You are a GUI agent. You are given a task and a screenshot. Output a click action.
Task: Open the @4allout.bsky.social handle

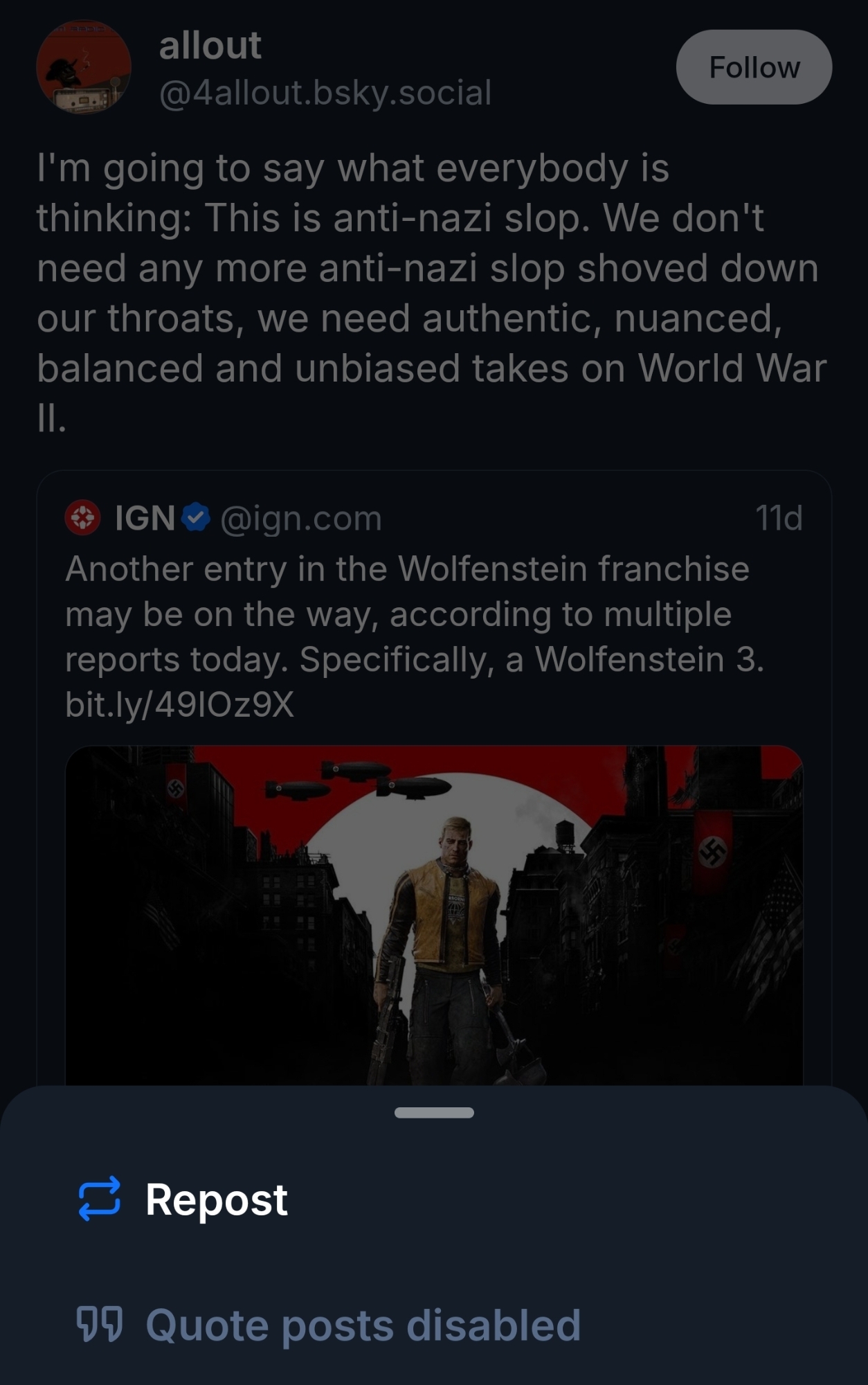coord(325,93)
